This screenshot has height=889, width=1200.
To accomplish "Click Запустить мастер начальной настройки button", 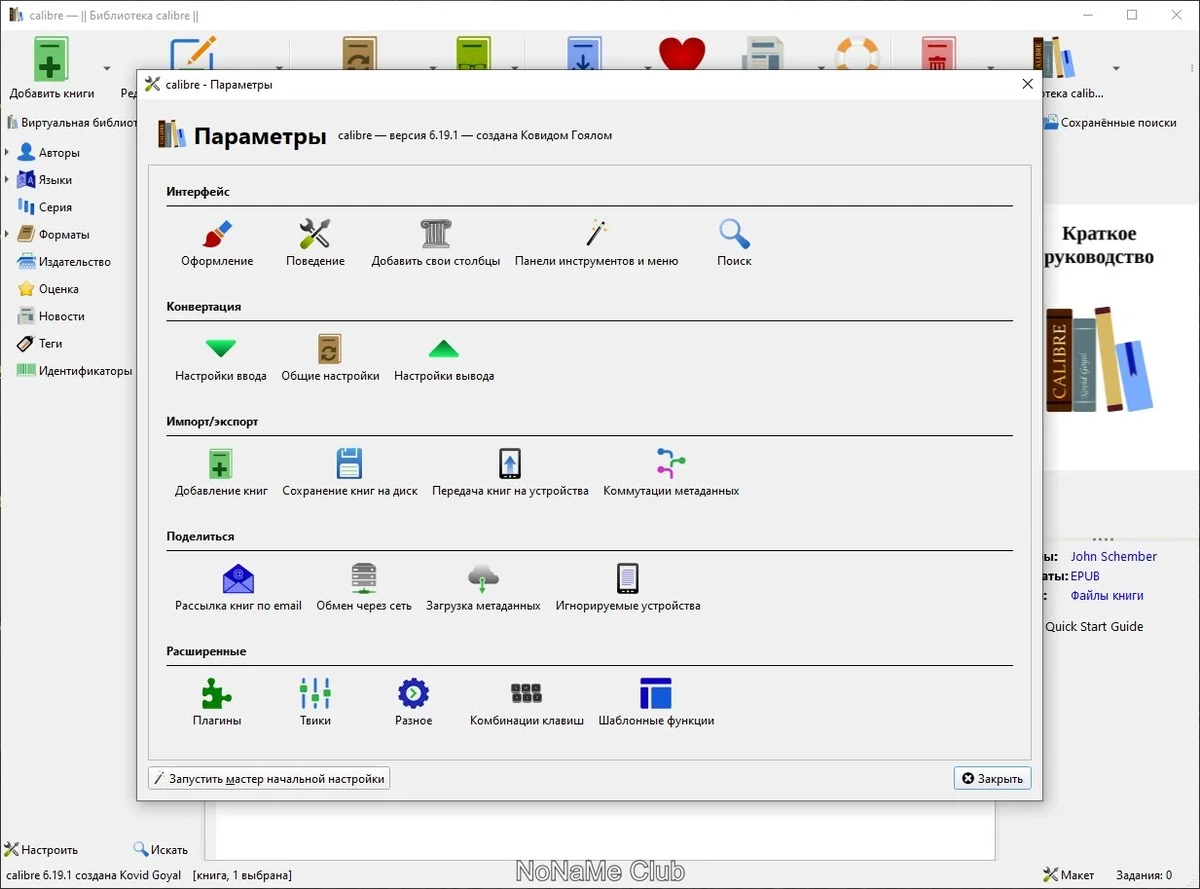I will (269, 778).
